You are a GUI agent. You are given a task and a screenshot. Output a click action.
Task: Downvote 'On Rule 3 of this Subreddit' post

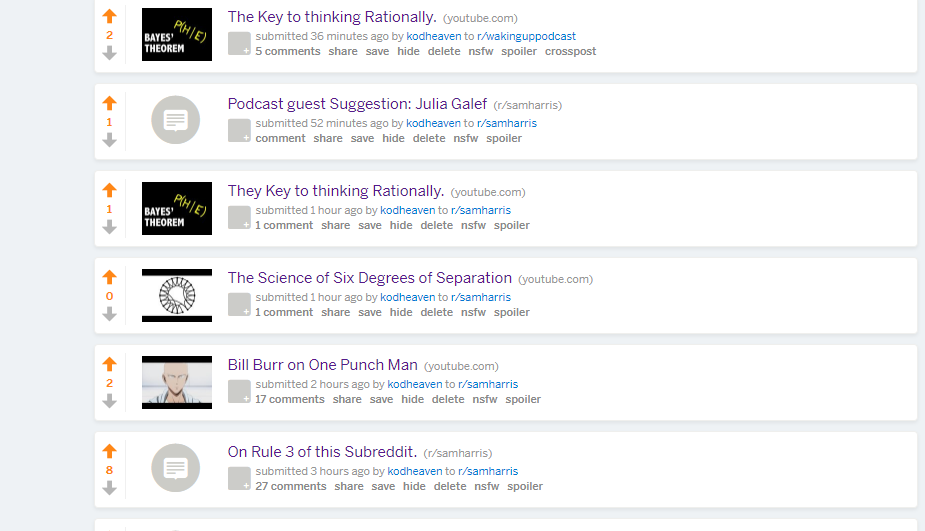click(x=109, y=489)
